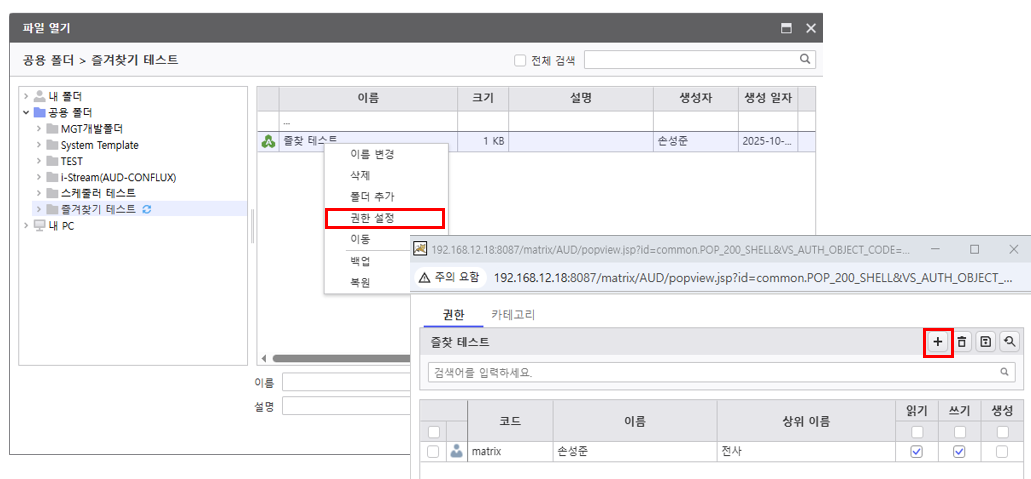
Task: Enable the 전체 검색 checkbox
Action: pyautogui.click(x=520, y=60)
